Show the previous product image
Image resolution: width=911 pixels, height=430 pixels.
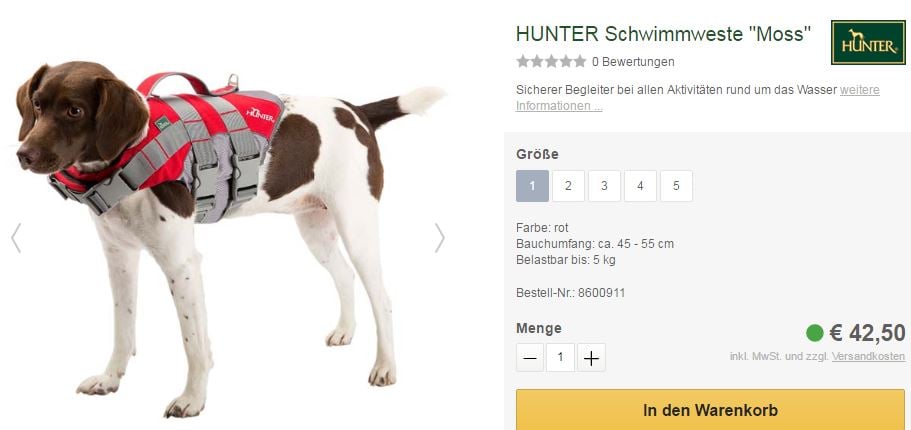pos(16,238)
